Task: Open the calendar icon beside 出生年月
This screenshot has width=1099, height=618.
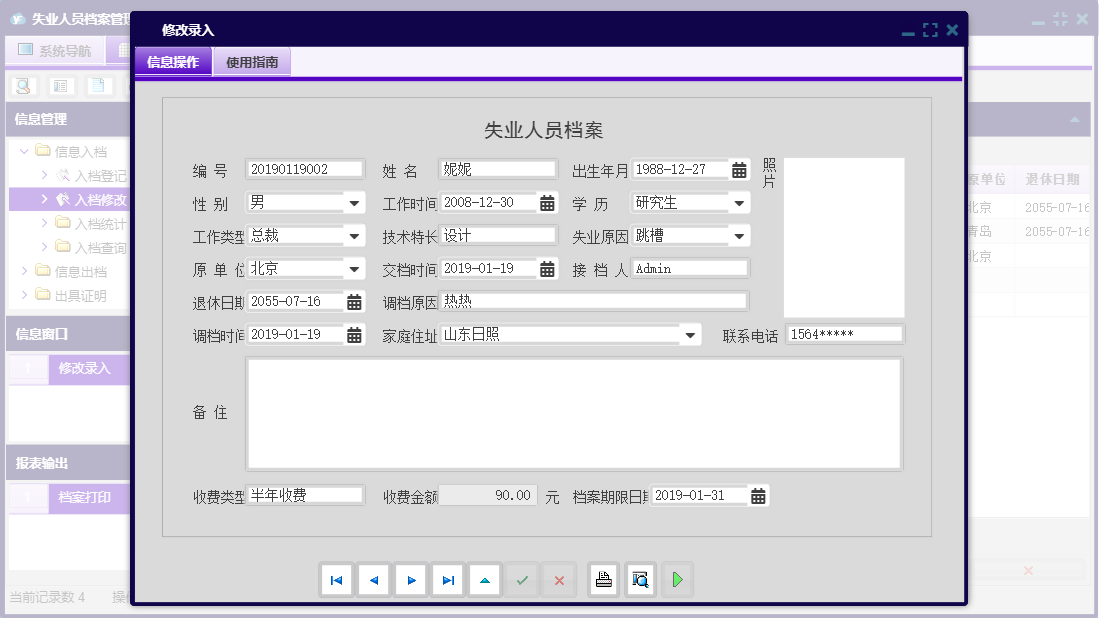Action: [x=739, y=170]
